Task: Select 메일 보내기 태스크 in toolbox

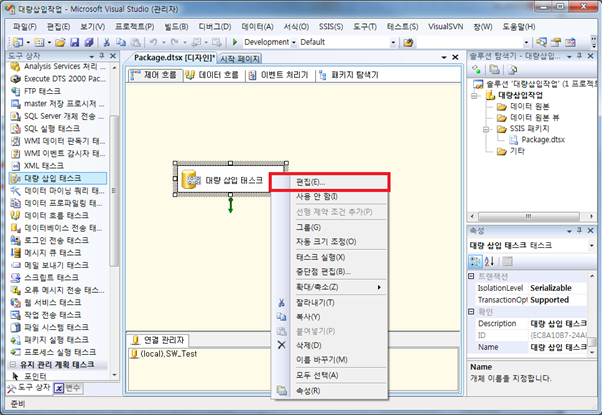Action: click(57, 265)
